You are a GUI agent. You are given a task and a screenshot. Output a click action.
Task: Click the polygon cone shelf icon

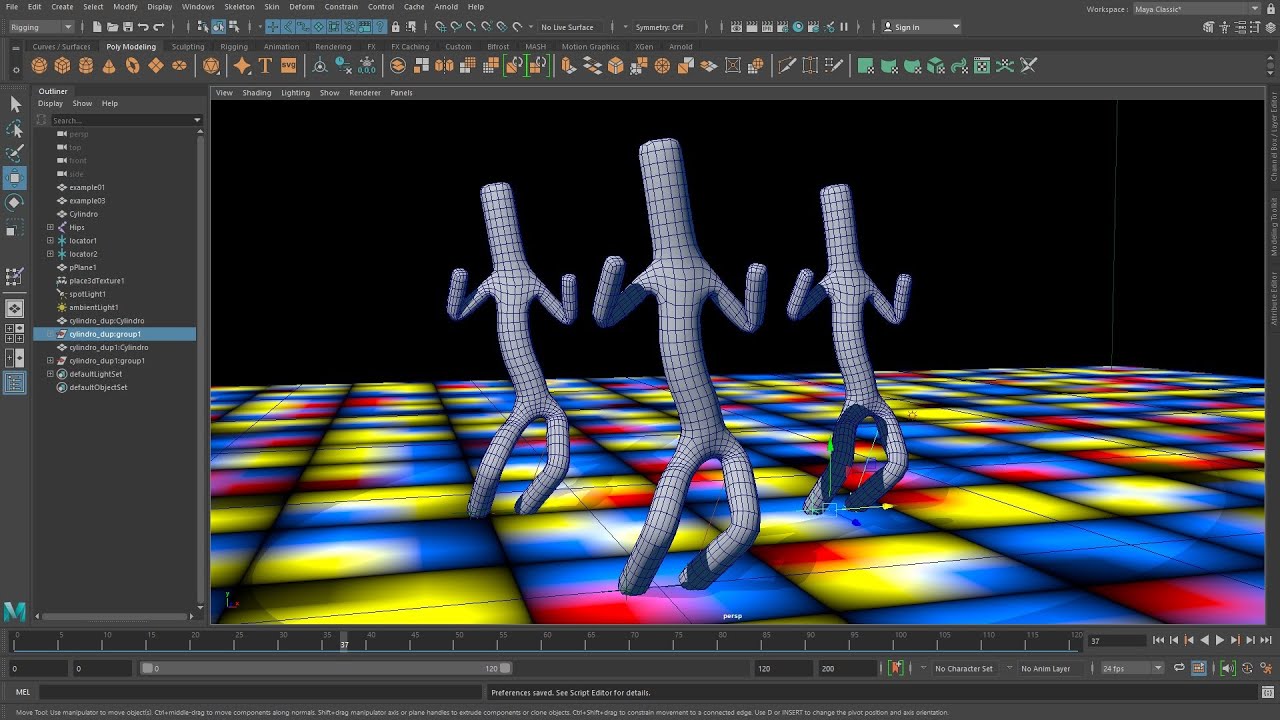[x=109, y=66]
